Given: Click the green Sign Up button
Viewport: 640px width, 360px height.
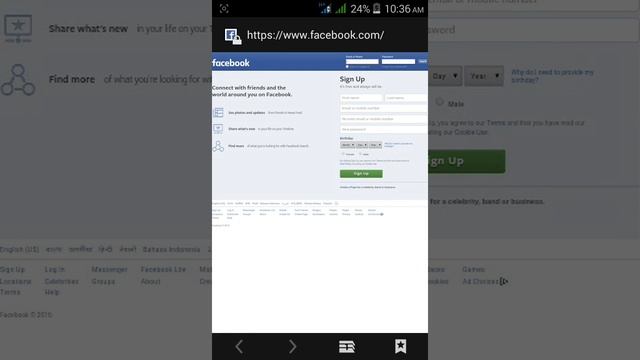Looking at the screenshot, I should click(361, 174).
